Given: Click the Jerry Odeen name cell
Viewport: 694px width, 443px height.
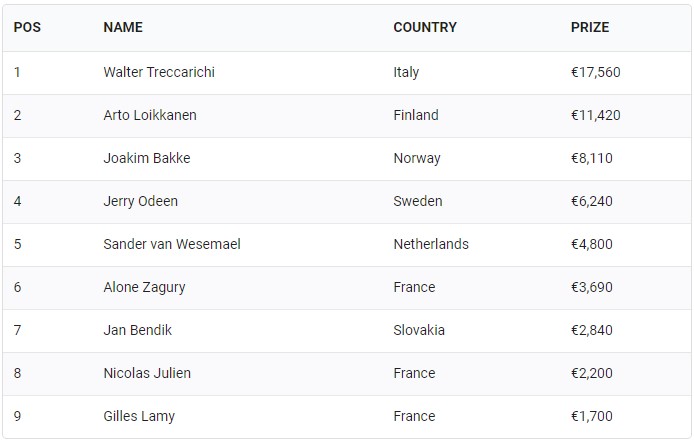Looking at the screenshot, I should [141, 201].
